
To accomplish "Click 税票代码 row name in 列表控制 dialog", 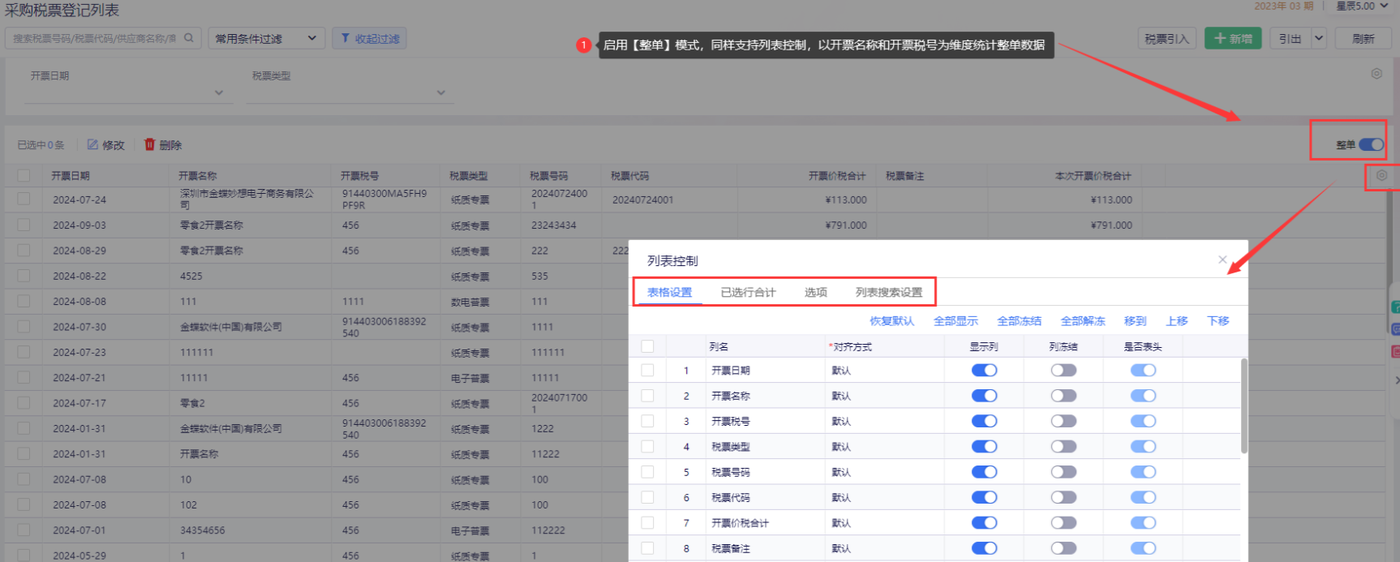I will coord(730,497).
